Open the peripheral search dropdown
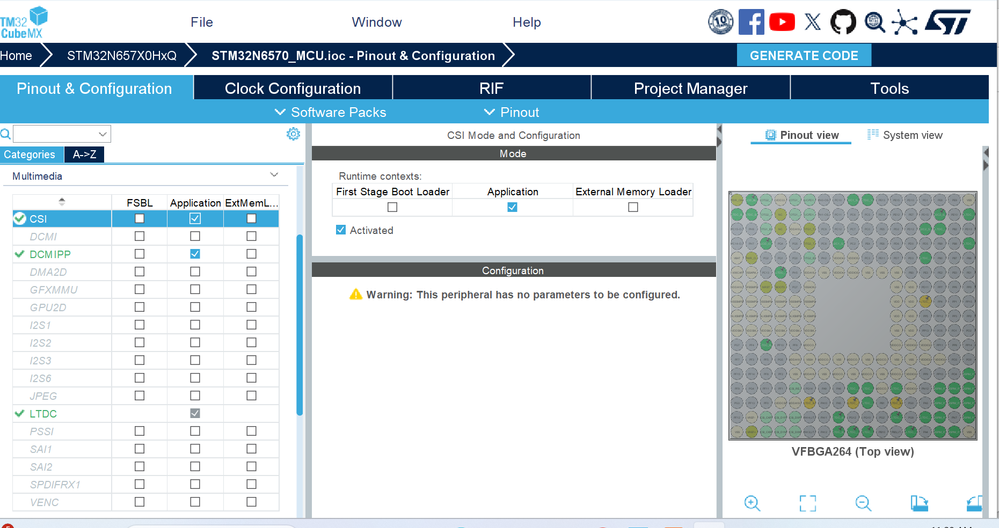 pyautogui.click(x=103, y=134)
